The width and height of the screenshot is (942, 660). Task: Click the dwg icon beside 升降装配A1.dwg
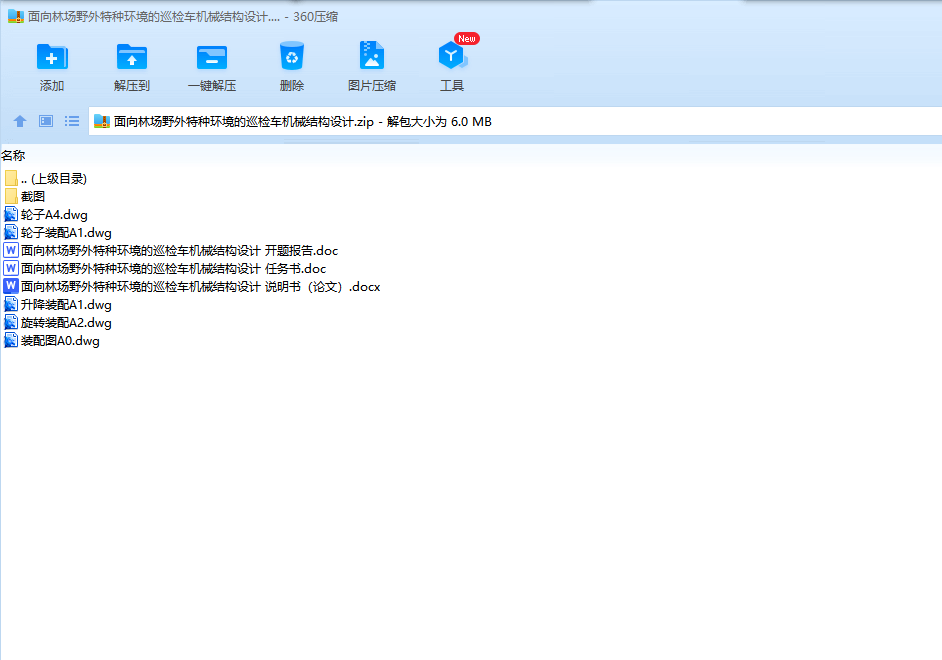click(x=11, y=304)
